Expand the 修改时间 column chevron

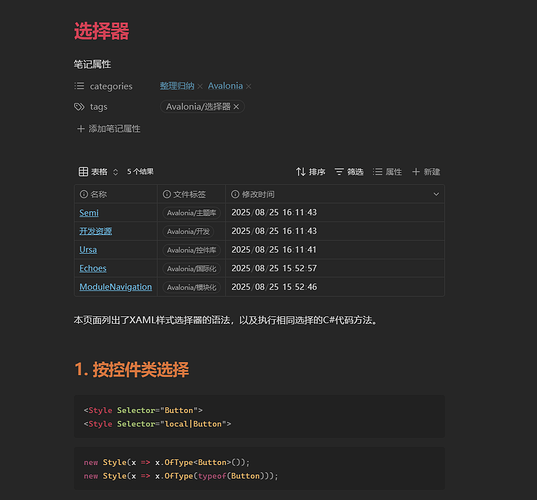[436, 194]
